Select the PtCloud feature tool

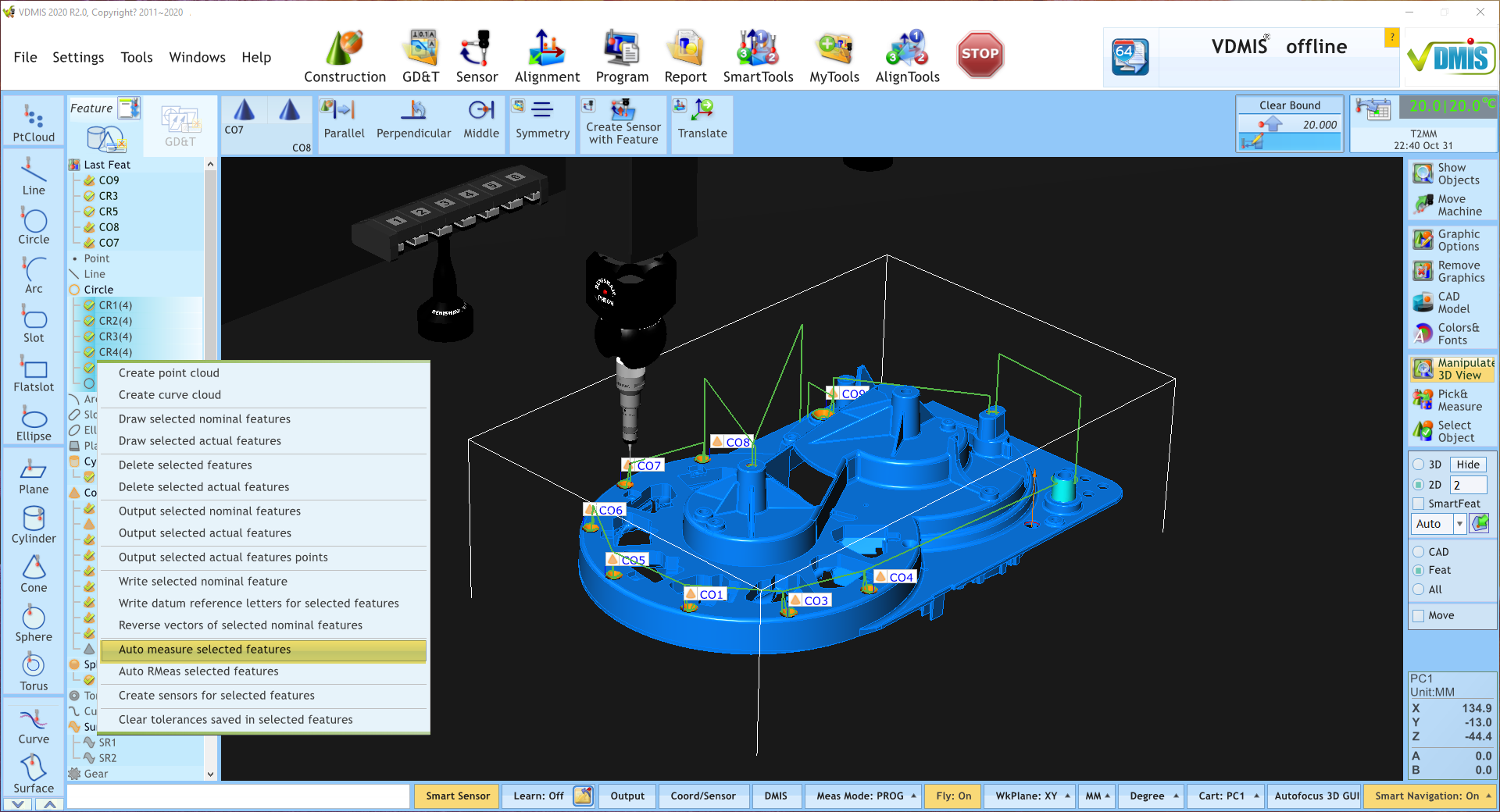pos(34,123)
